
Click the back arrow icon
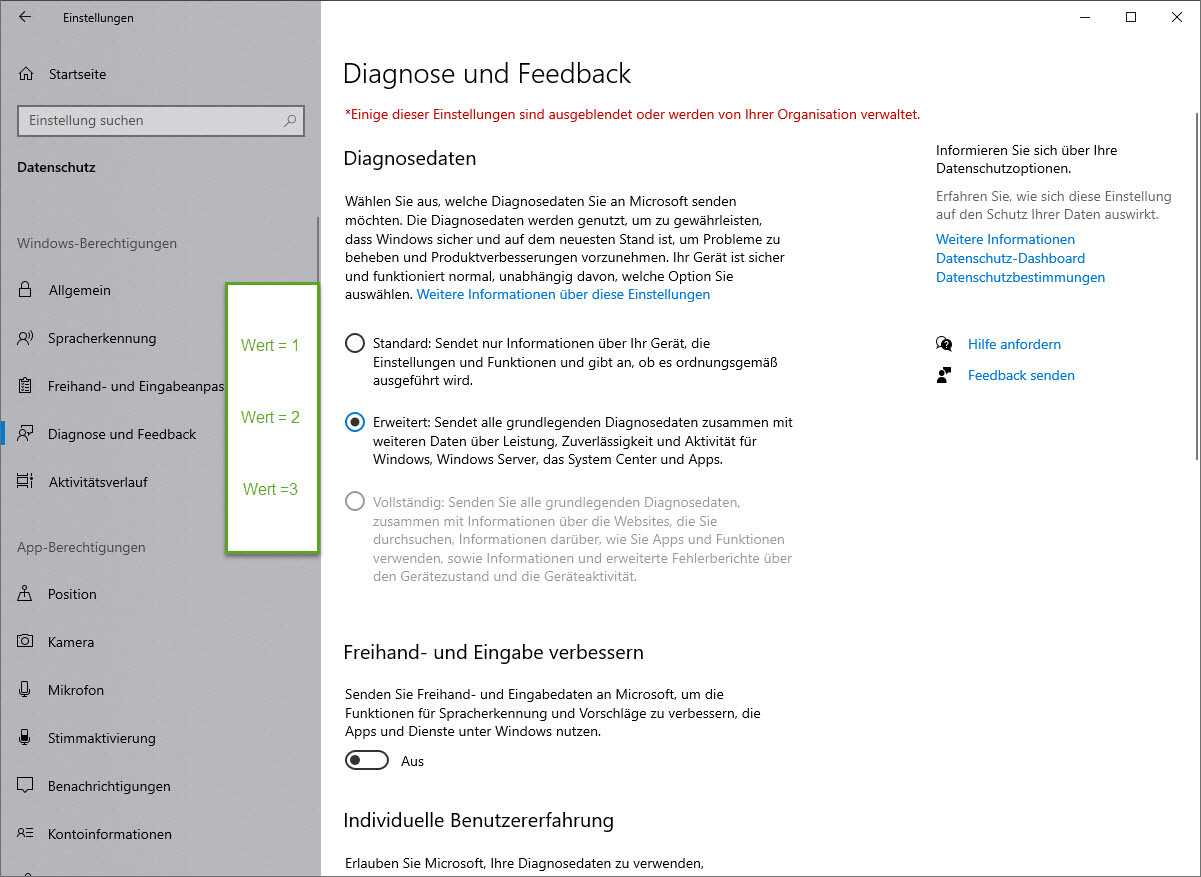tap(25, 17)
